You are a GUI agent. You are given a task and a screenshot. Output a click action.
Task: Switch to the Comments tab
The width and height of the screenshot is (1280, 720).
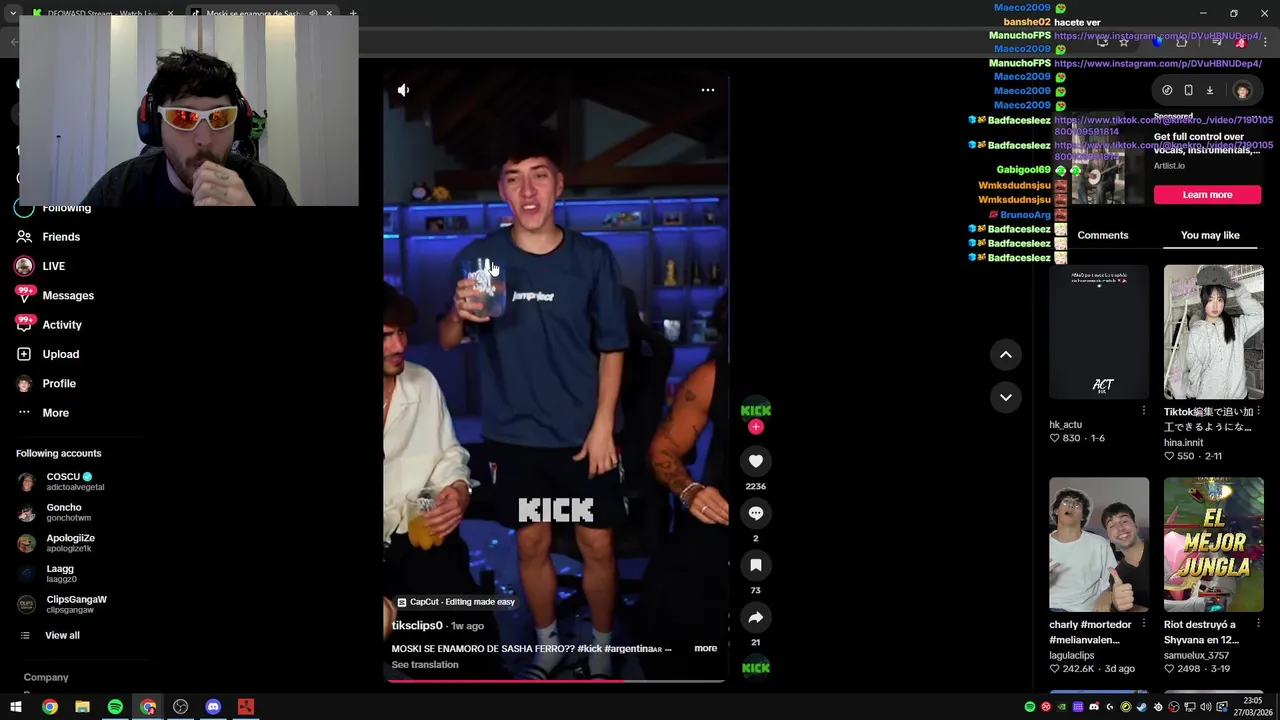pos(1103,235)
